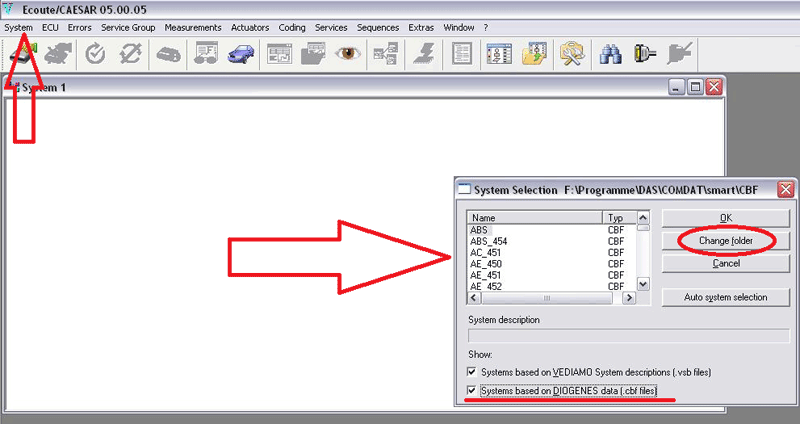The image size is (800, 424).
Task: Click the document list toolbar icon
Action: point(461,54)
